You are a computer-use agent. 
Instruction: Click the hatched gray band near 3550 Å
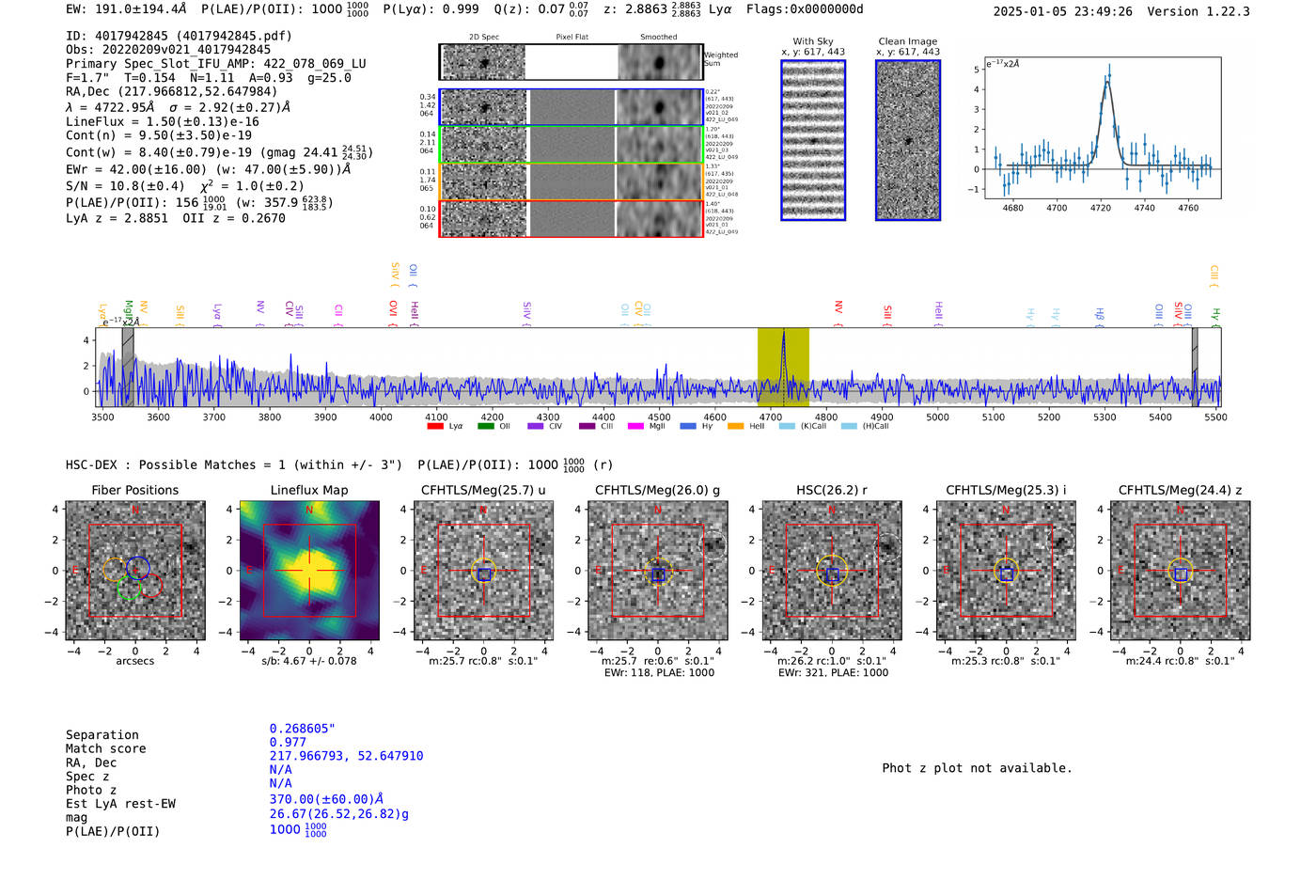pyautogui.click(x=128, y=367)
